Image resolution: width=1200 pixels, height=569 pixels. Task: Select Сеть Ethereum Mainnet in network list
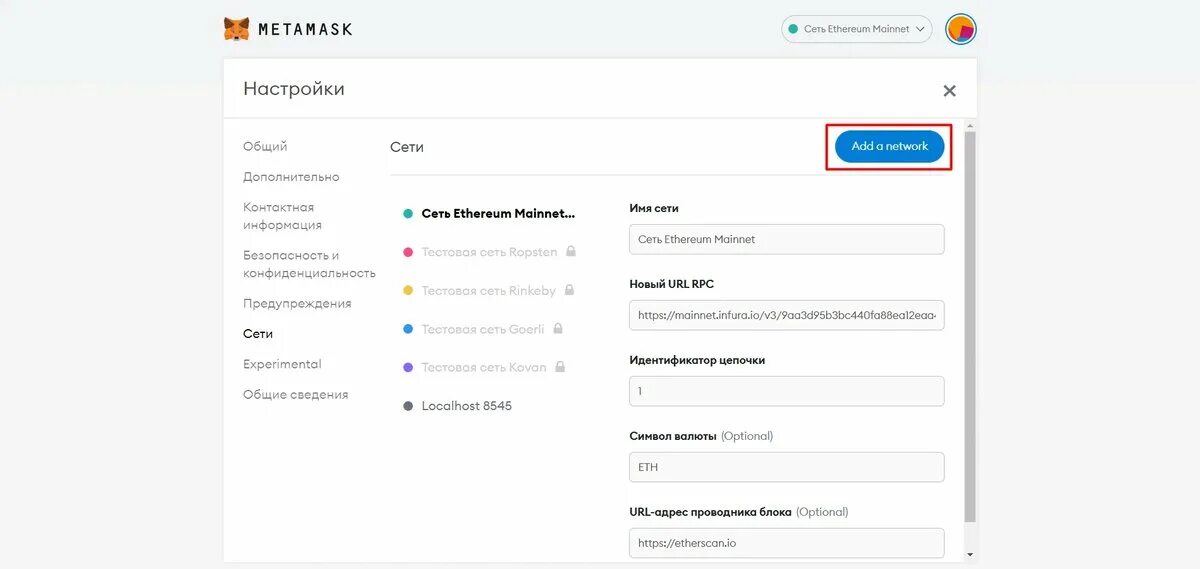tap(498, 214)
